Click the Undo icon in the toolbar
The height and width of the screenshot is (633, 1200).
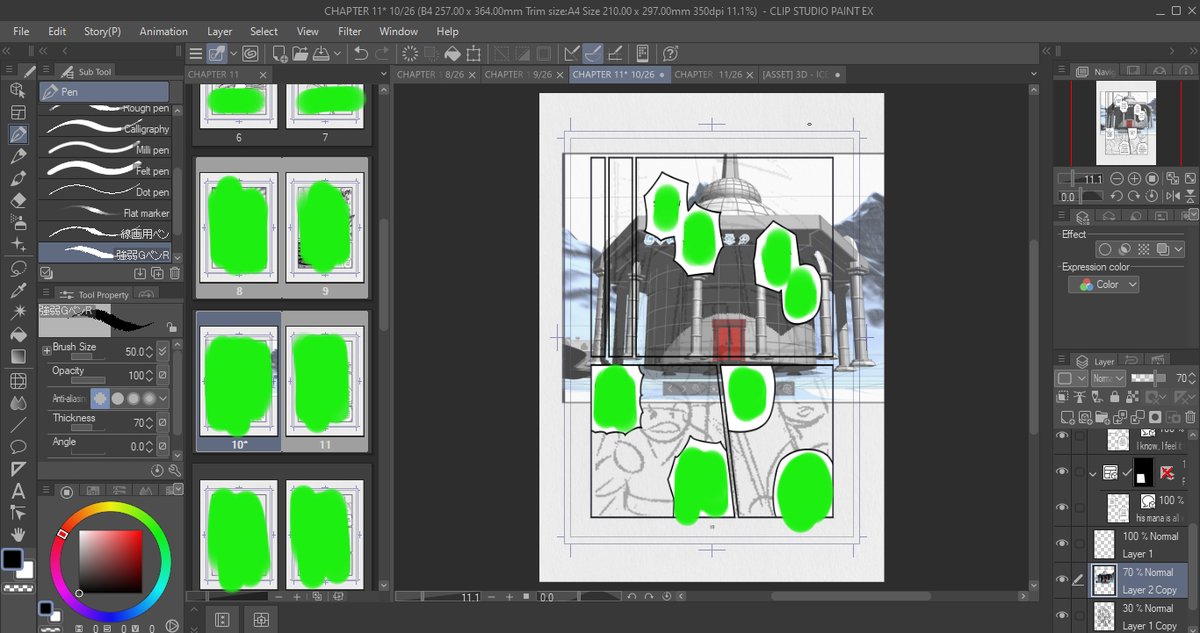360,51
